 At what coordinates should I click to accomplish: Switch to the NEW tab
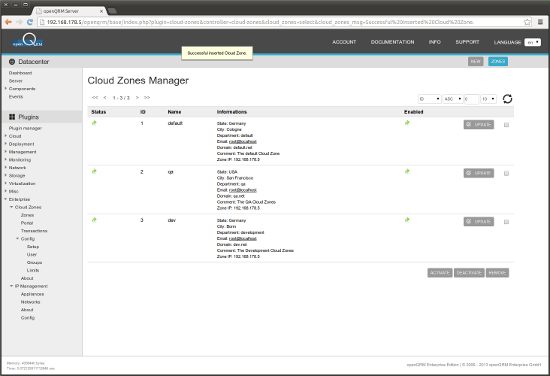point(476,61)
